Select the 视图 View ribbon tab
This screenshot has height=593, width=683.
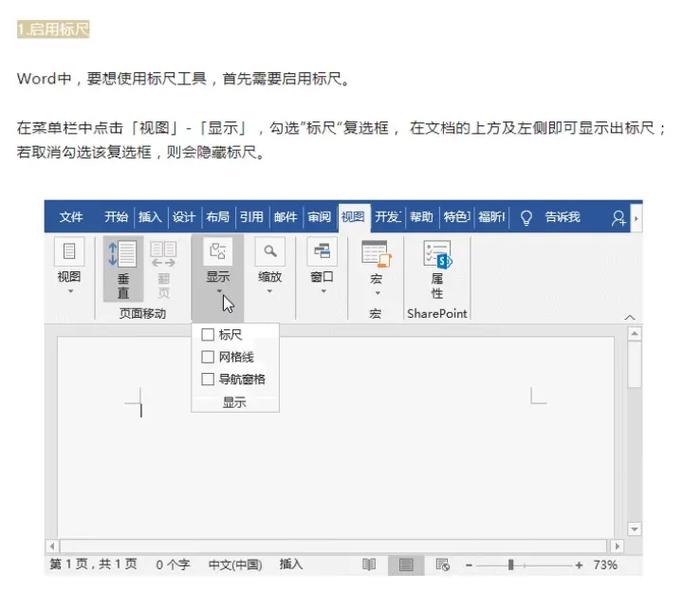(353, 217)
